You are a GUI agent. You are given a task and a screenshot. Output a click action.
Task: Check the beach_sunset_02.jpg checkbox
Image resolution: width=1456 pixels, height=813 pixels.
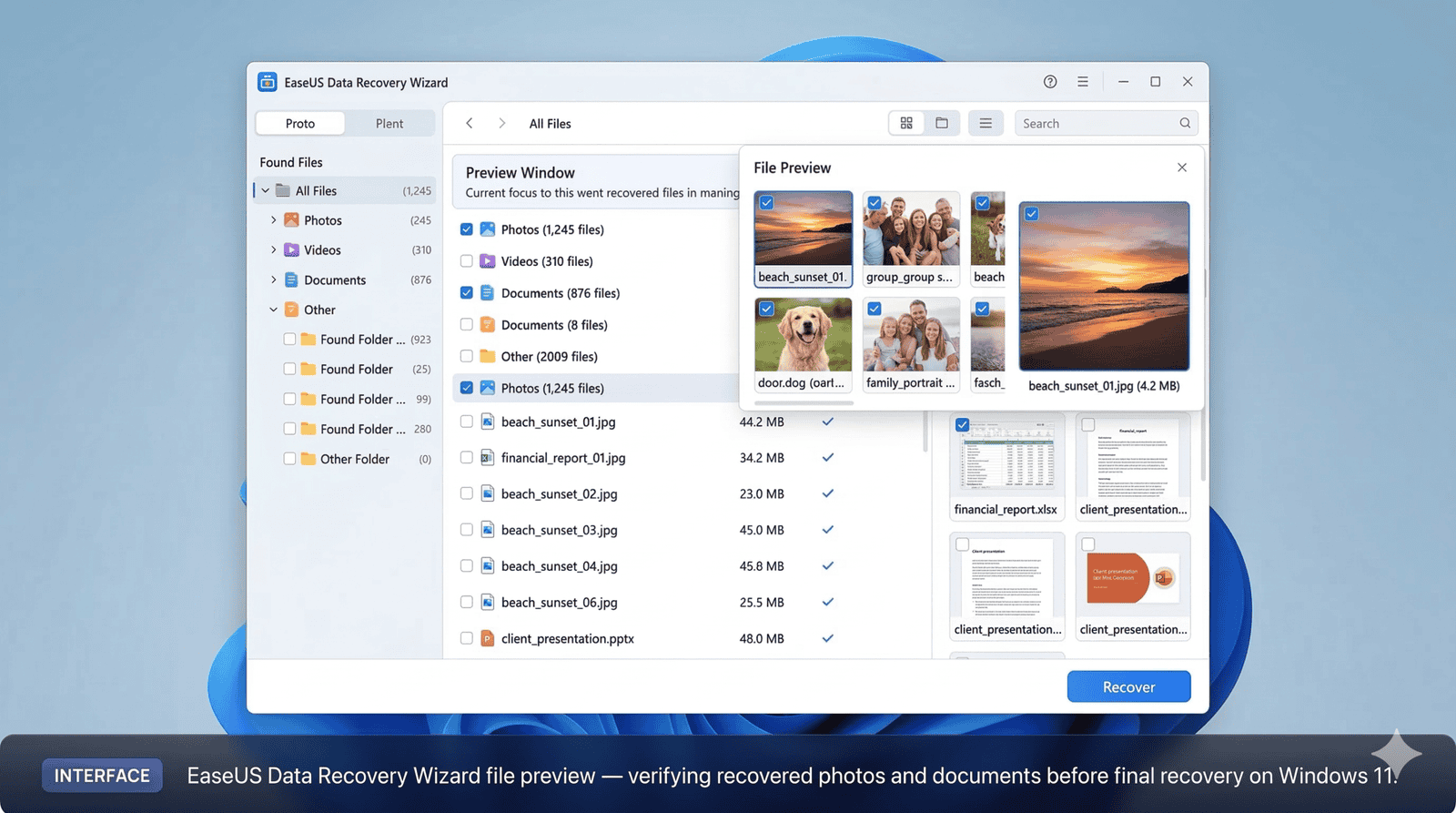467,493
